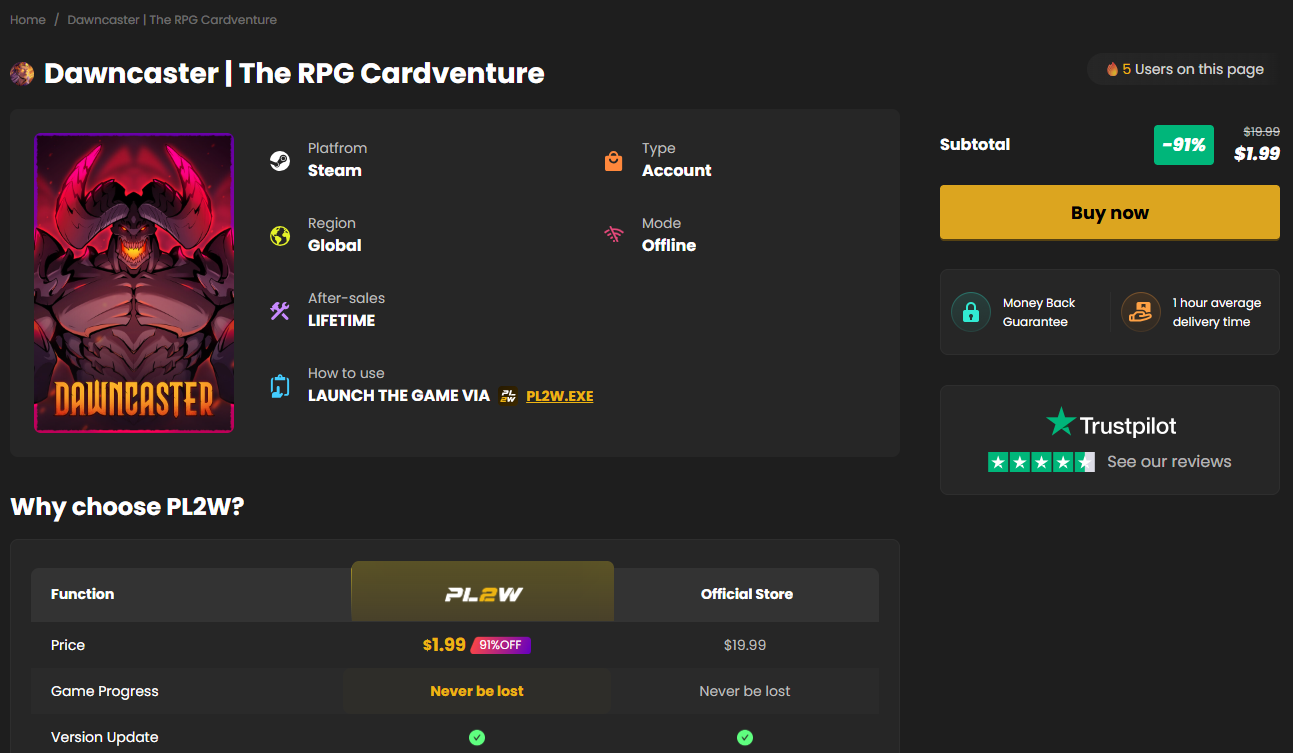Click the globe Region icon
This screenshot has height=753, width=1293.
pyautogui.click(x=280, y=236)
